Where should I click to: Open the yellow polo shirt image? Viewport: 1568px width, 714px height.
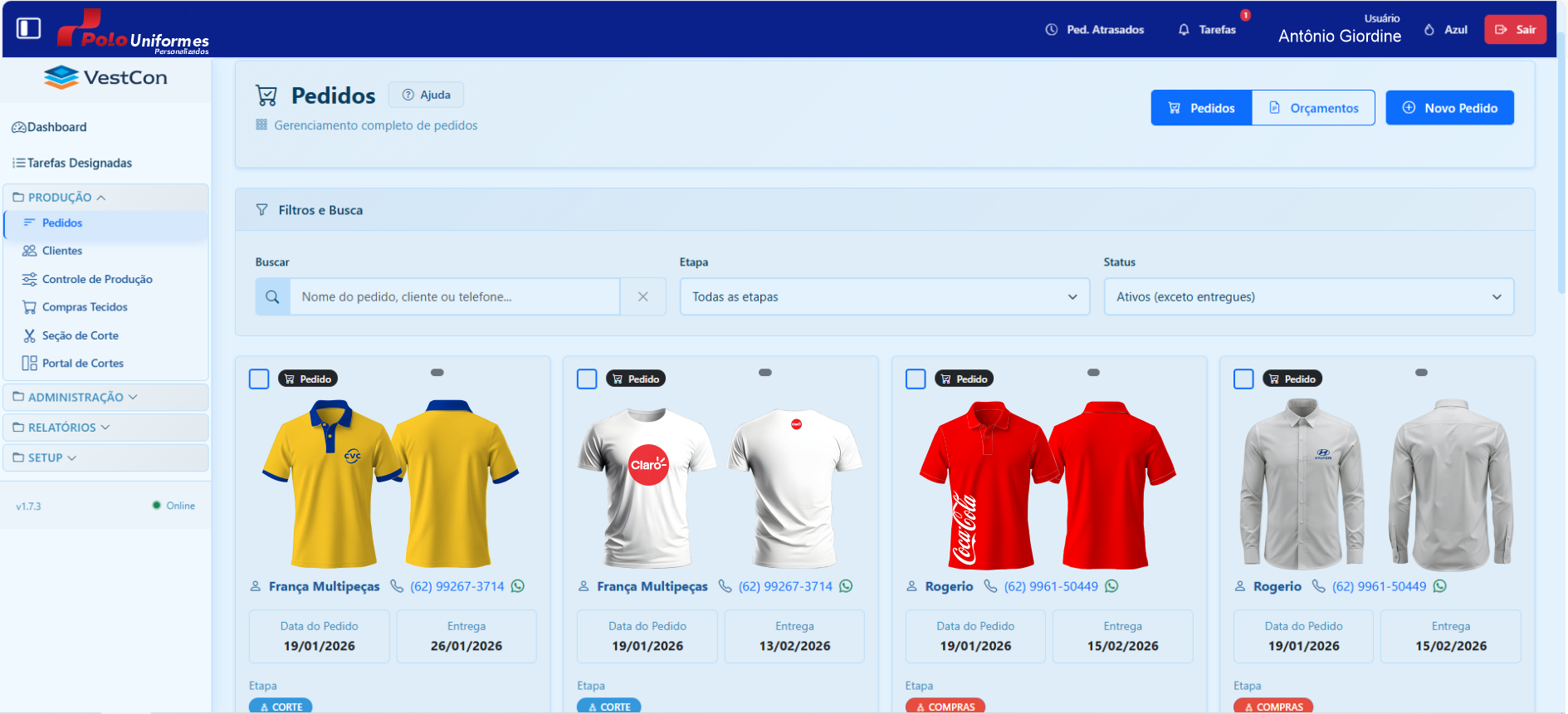click(391, 484)
